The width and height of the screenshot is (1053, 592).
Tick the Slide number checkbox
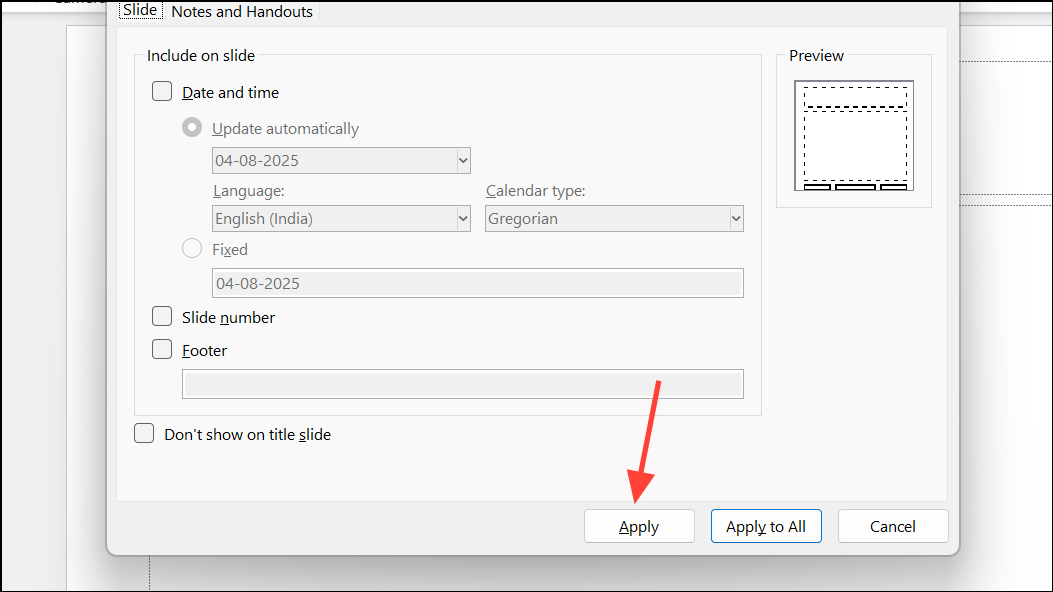[162, 316]
